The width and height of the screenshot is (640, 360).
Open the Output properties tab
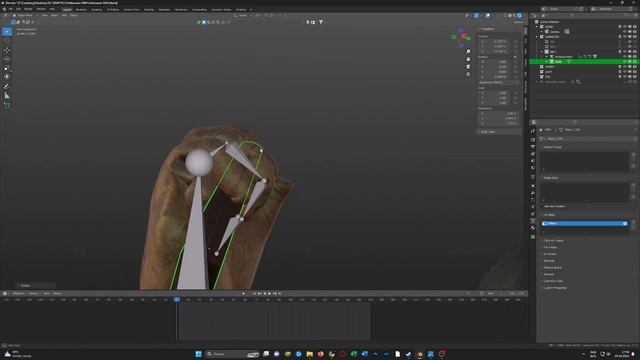[533, 147]
